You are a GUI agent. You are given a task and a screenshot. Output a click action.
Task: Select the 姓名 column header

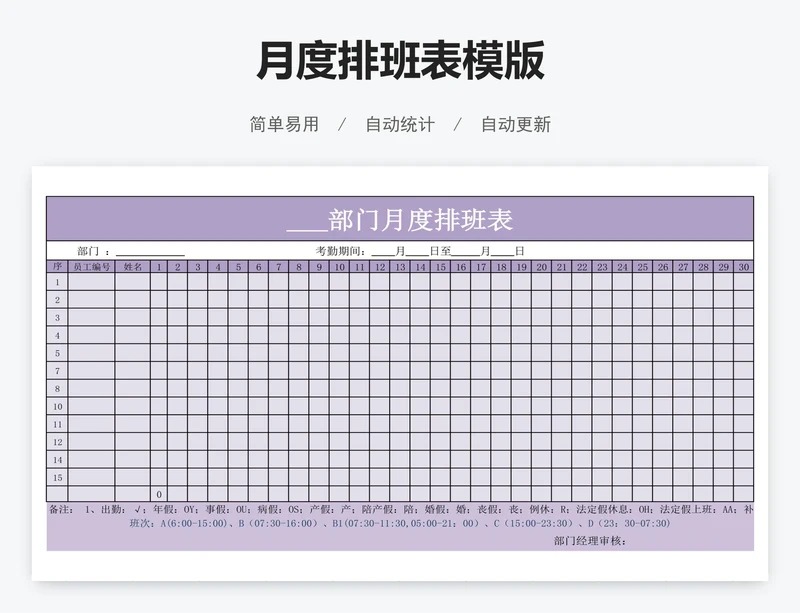133,266
